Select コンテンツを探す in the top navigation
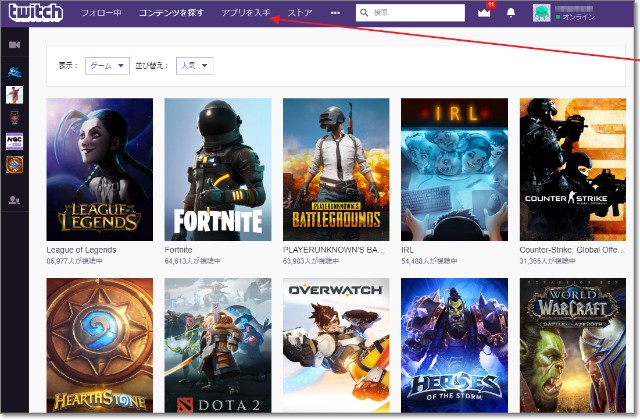Screen dimensions: 640x419 tap(171, 13)
